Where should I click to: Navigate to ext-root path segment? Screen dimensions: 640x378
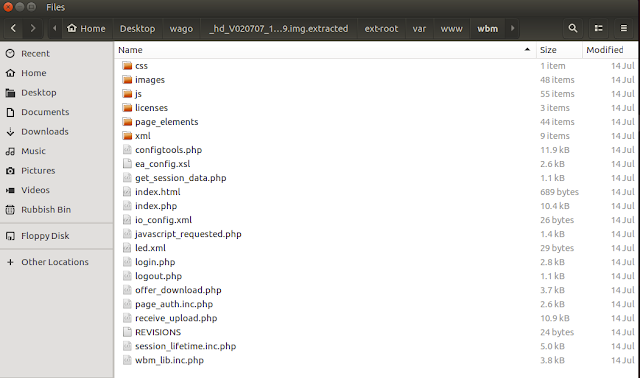[381, 29]
